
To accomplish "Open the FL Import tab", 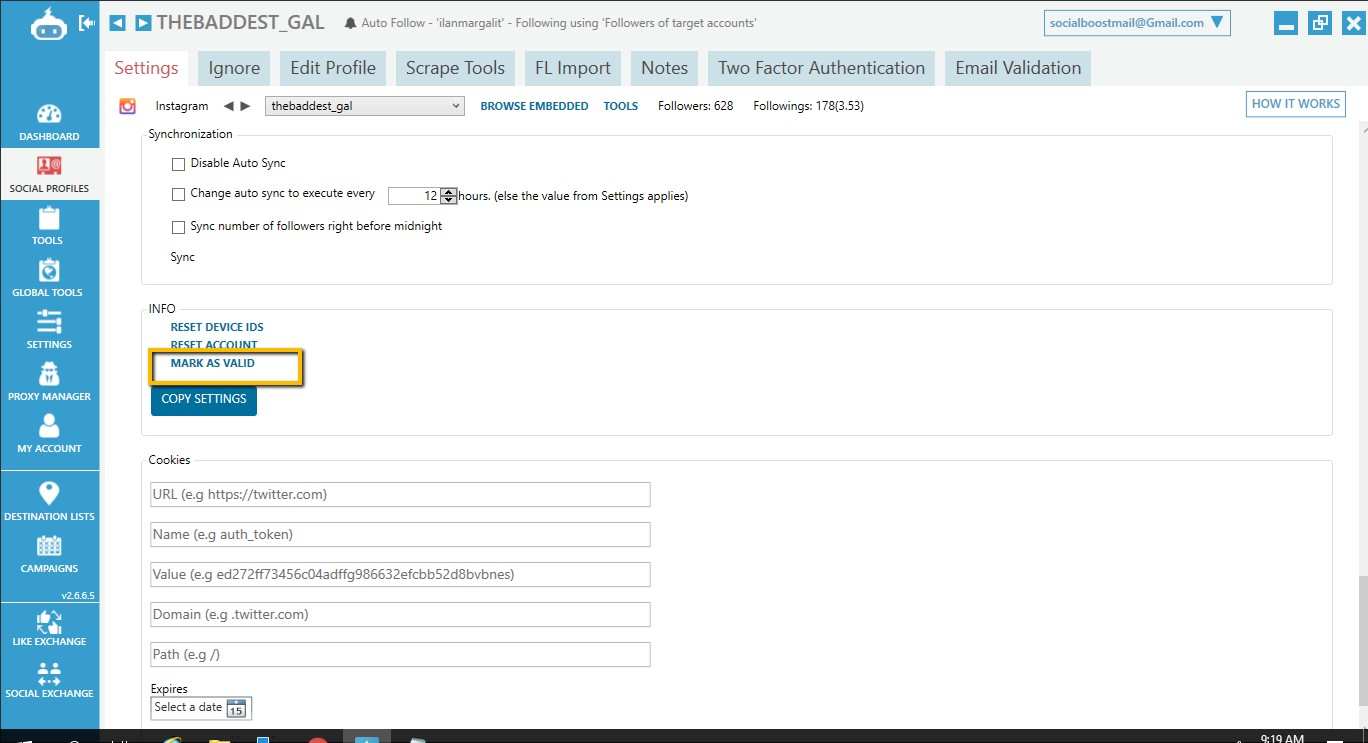I will click(573, 68).
